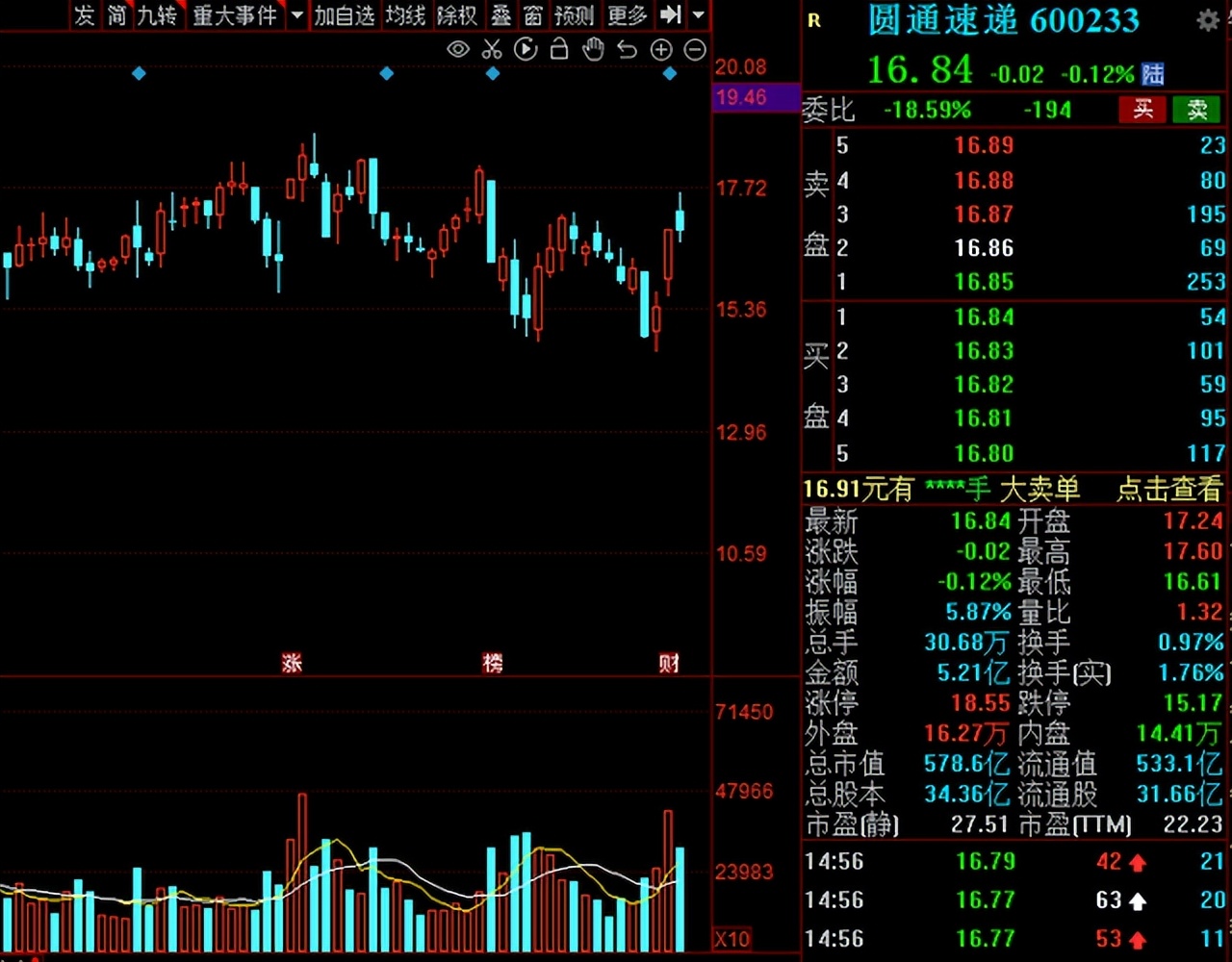Screen dimensions: 1232x962
Task: Click the 跌停 price 15.17
Action: 1193,702
